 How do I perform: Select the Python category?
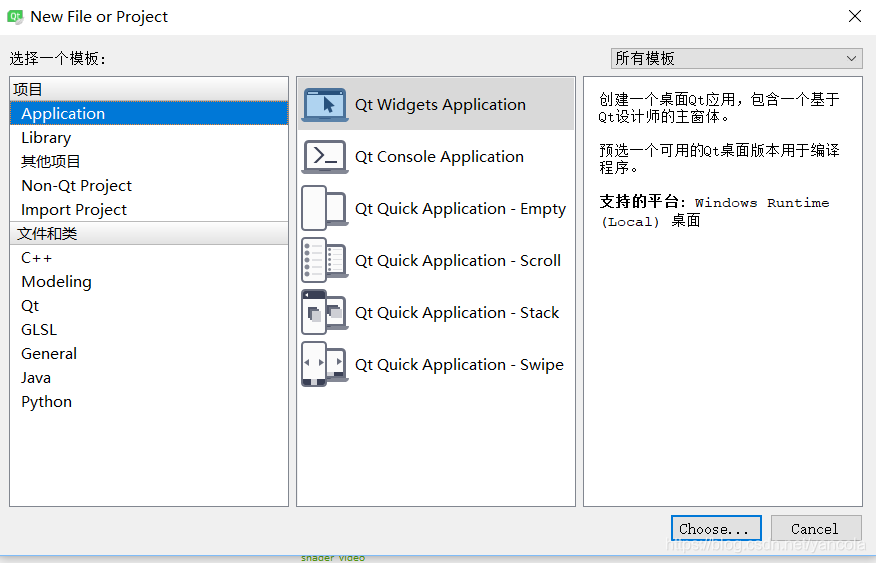(149, 402)
